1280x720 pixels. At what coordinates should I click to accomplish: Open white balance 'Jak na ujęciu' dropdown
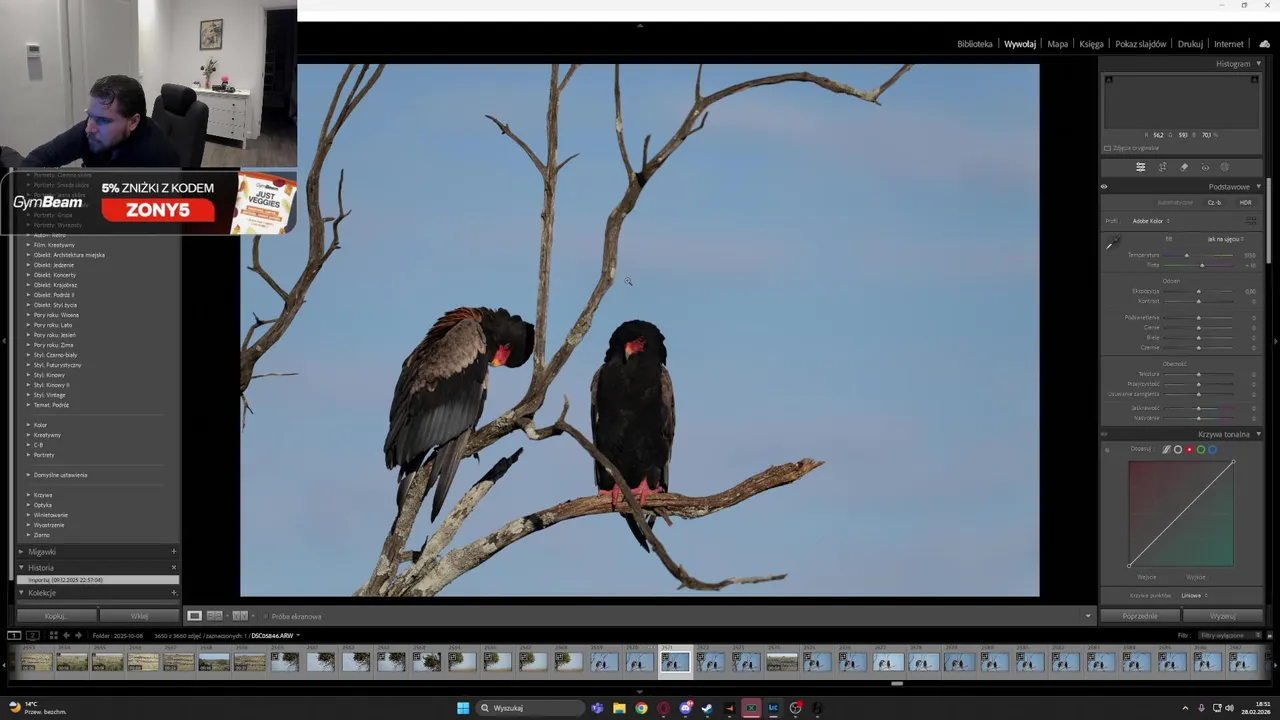tap(1225, 239)
